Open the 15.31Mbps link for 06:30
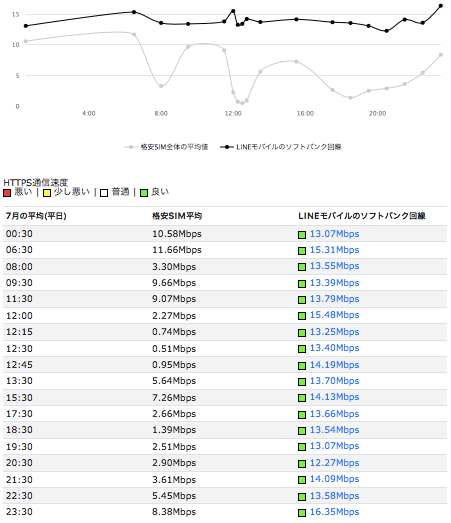This screenshot has width=451, height=523. point(334,250)
